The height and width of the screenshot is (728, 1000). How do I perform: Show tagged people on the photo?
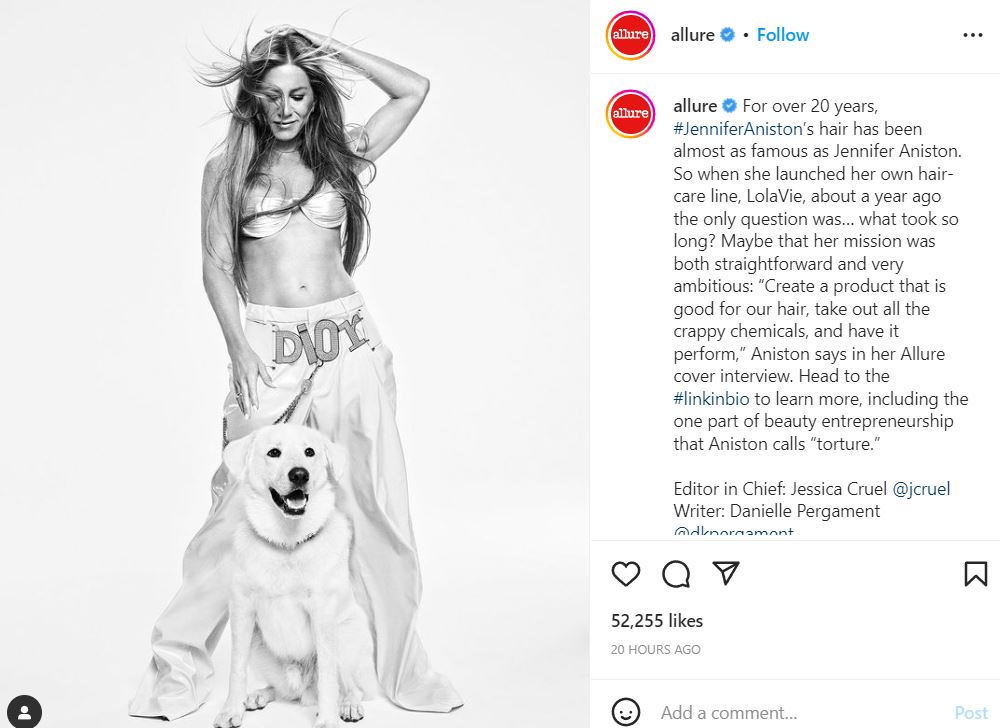[24, 711]
